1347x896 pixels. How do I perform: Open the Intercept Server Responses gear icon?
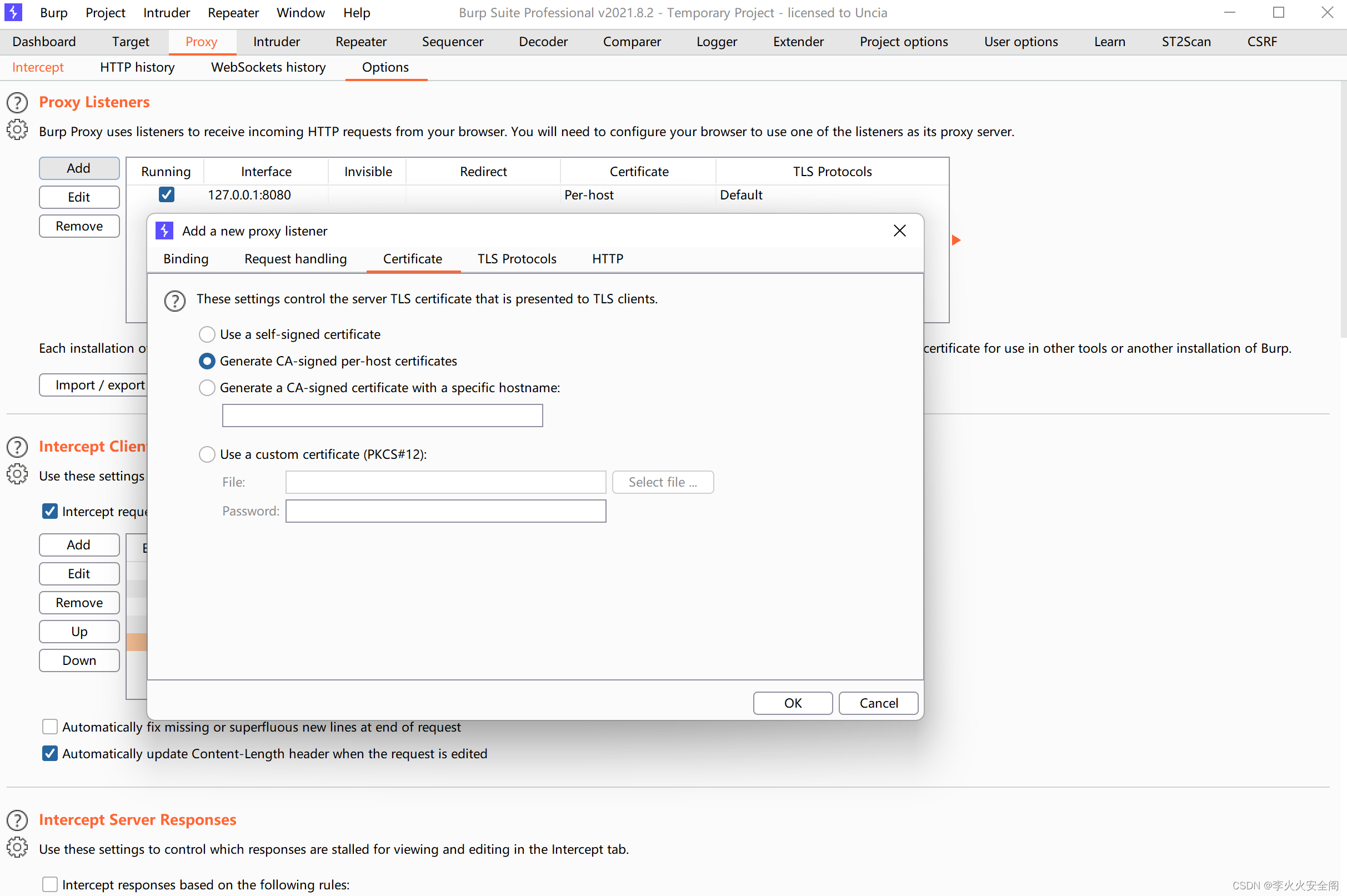pyautogui.click(x=17, y=848)
